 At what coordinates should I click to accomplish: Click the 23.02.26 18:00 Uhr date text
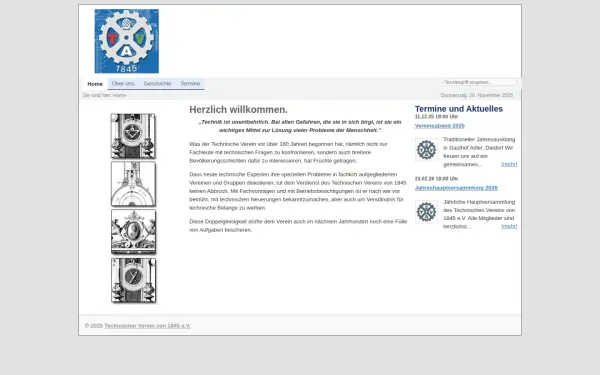tap(436, 179)
